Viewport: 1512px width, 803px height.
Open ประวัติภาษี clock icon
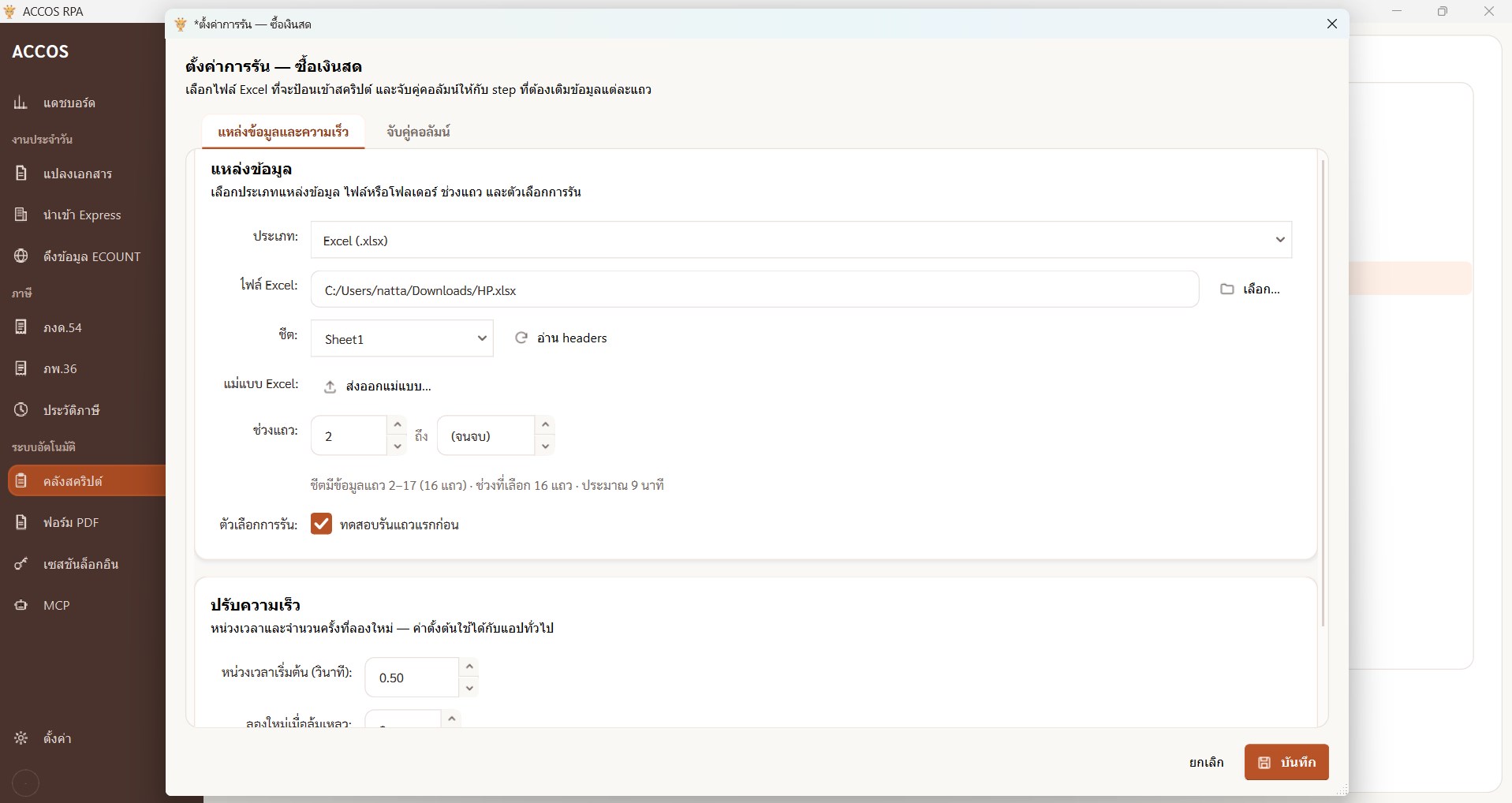[21, 410]
